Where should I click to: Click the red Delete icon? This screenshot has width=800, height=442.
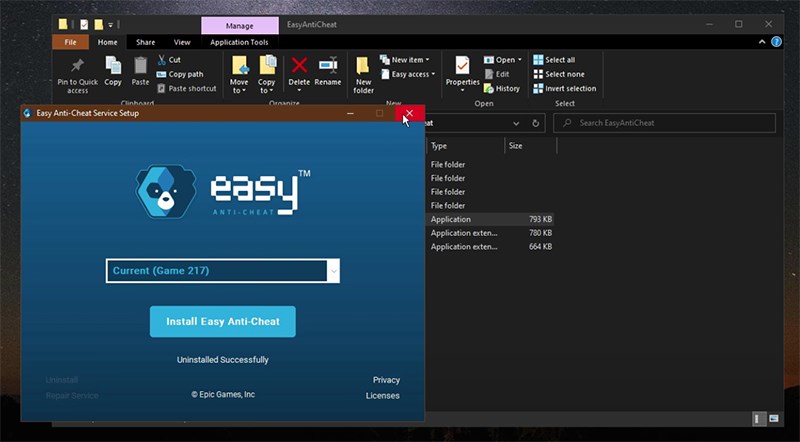299,65
